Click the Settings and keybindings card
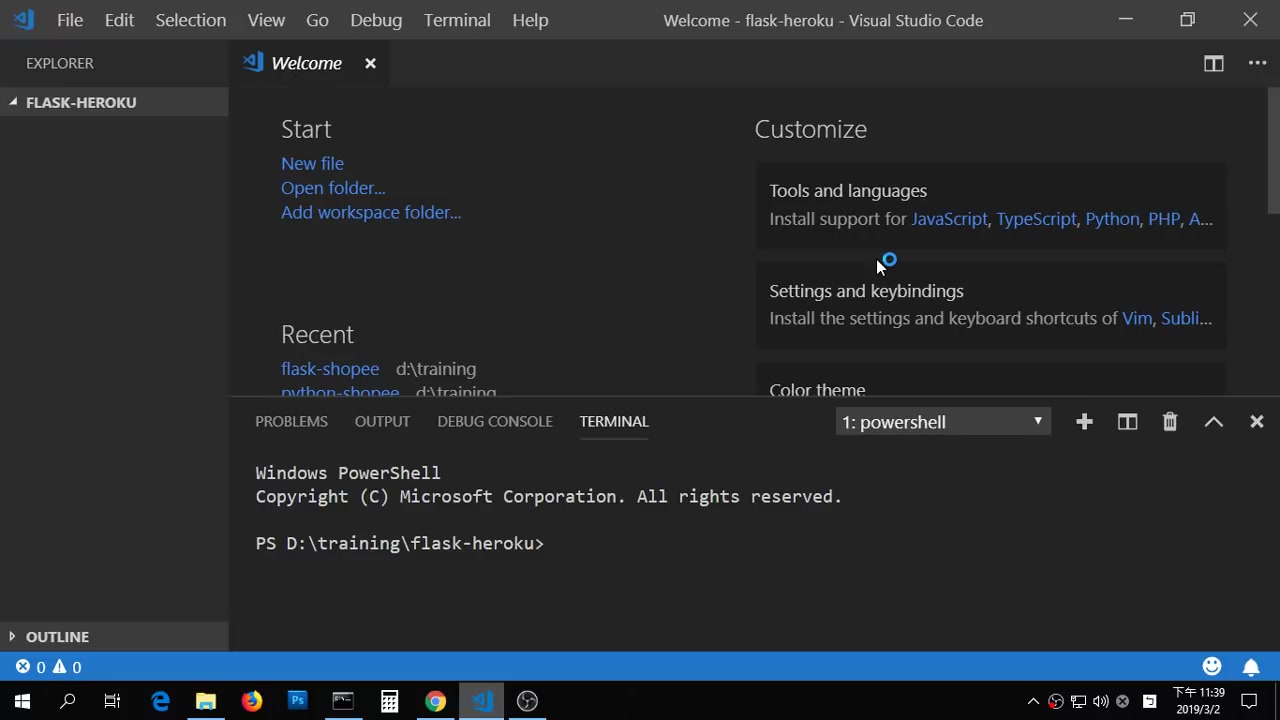 [990, 305]
